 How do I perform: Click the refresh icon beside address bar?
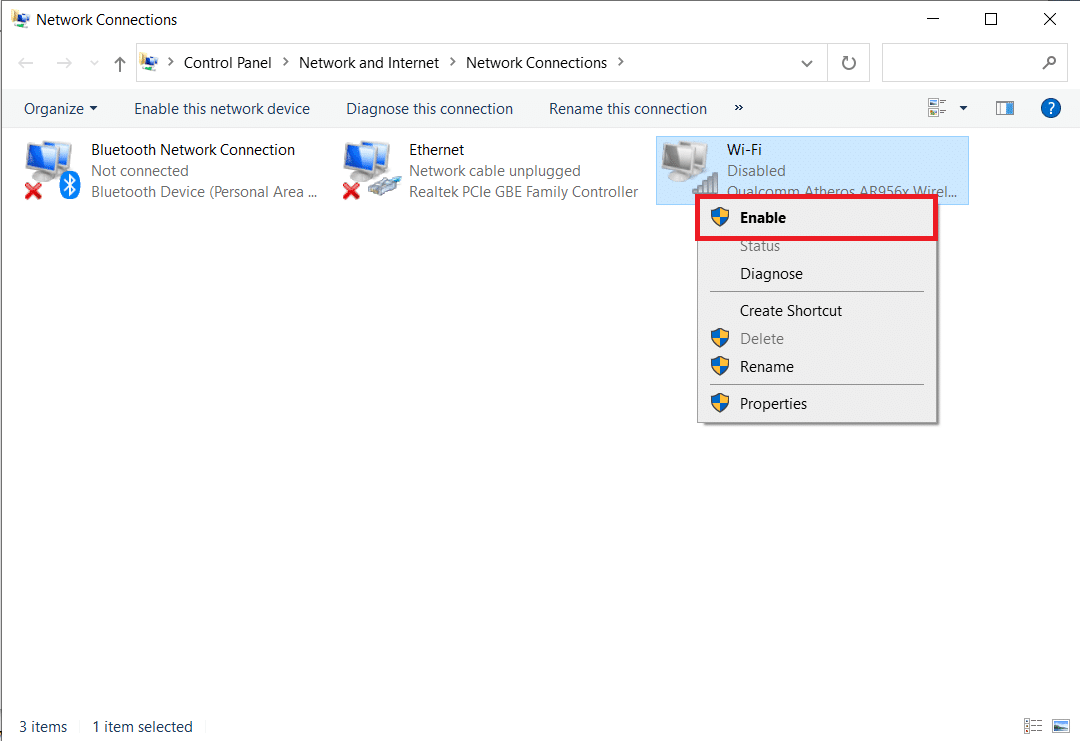click(x=849, y=63)
